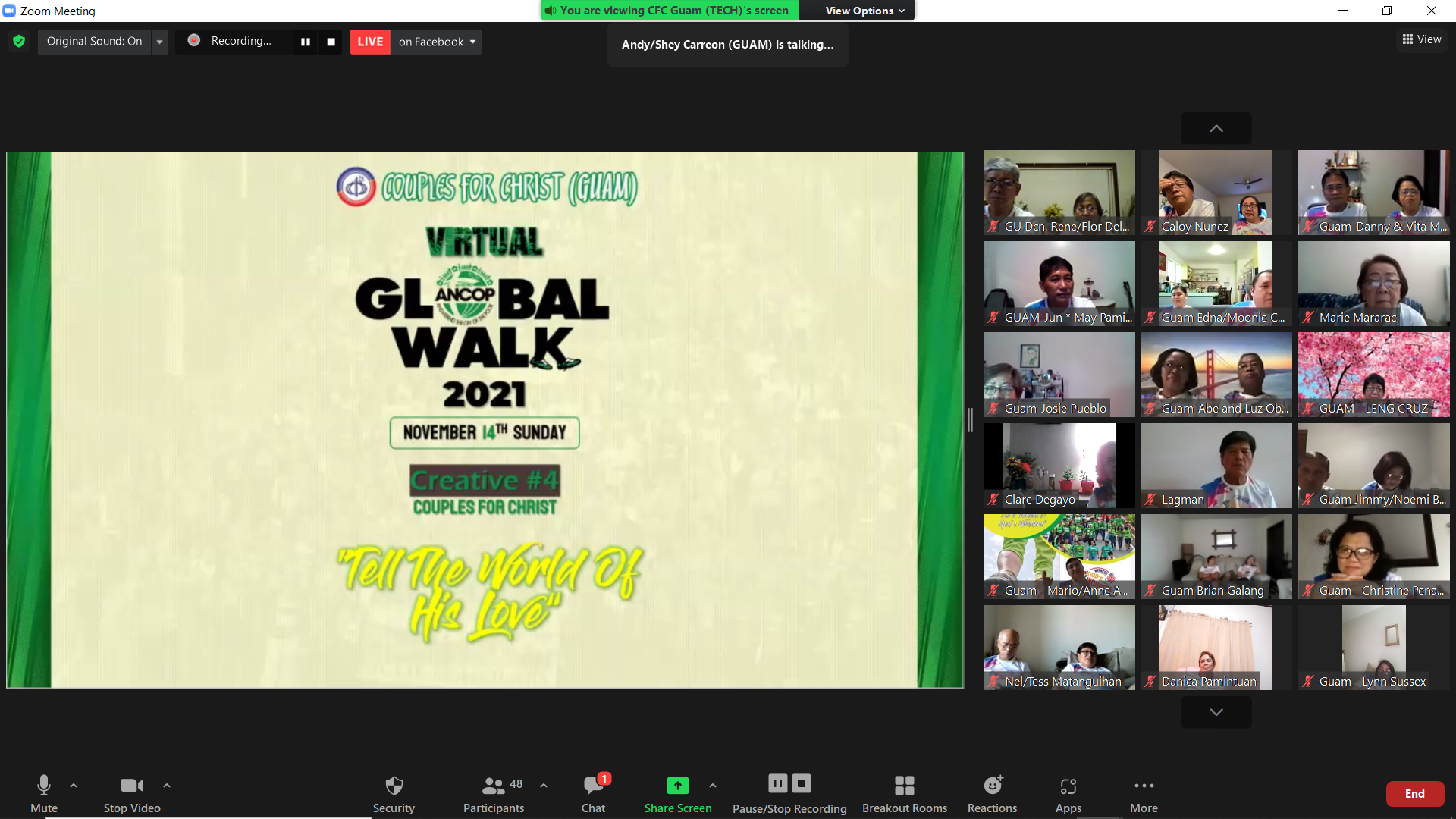Select the GU Dcn. Rene/Flor video tile
This screenshot has width=1456, height=819.
(x=1059, y=193)
